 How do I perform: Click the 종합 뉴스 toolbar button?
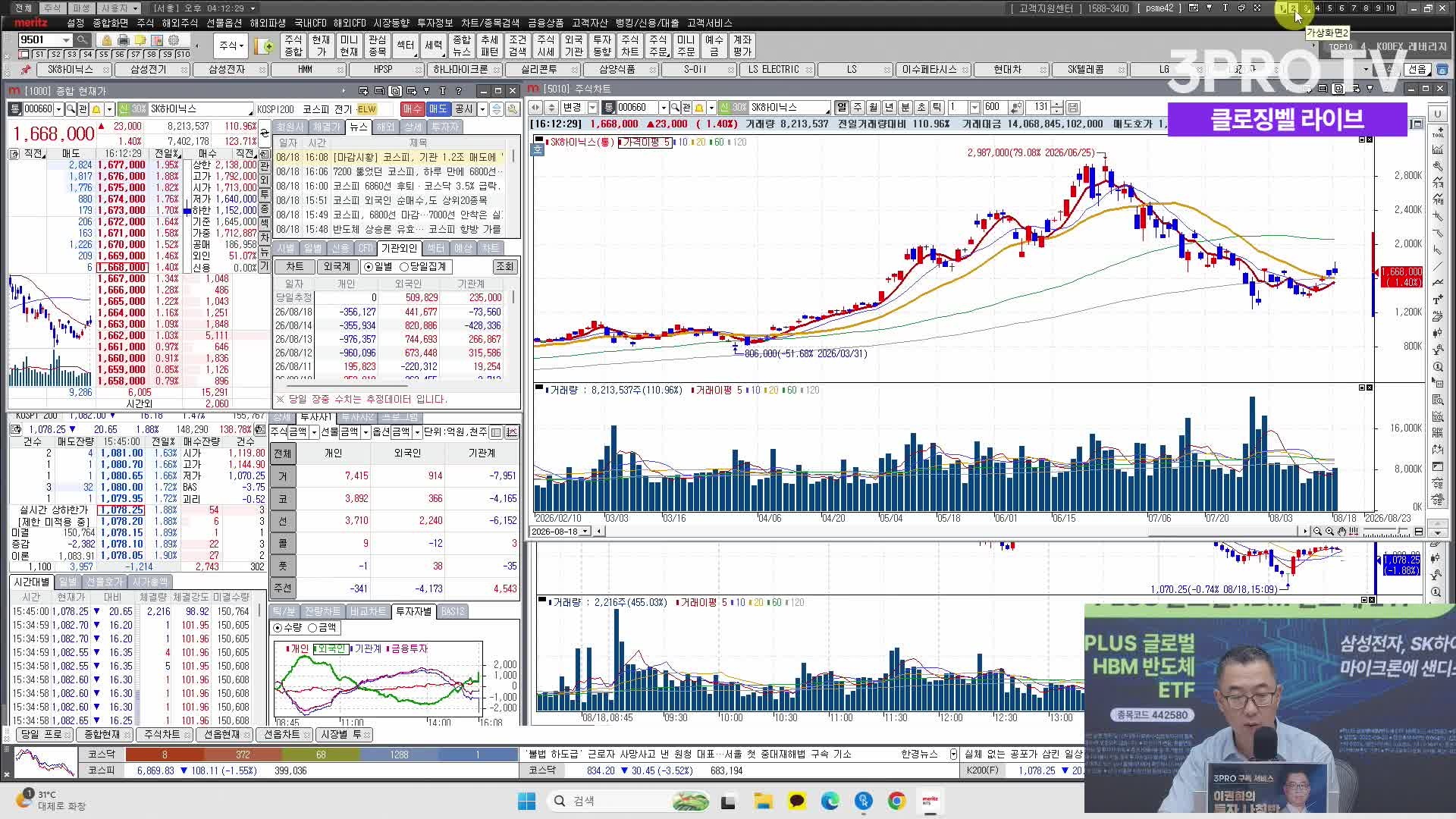coord(461,46)
